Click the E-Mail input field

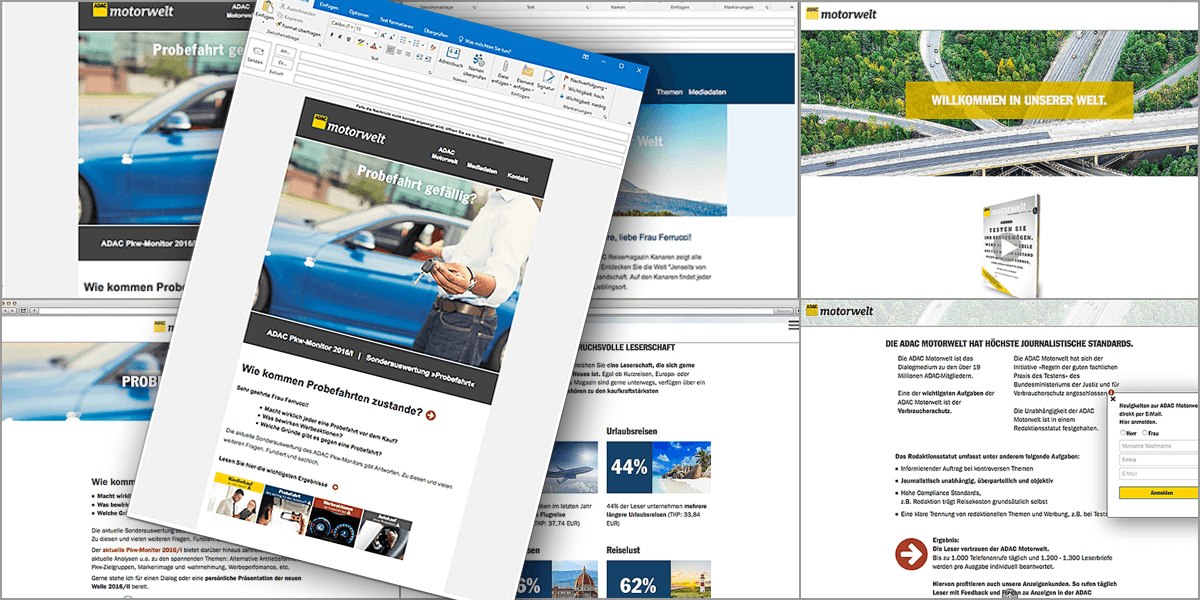pyautogui.click(x=1160, y=473)
